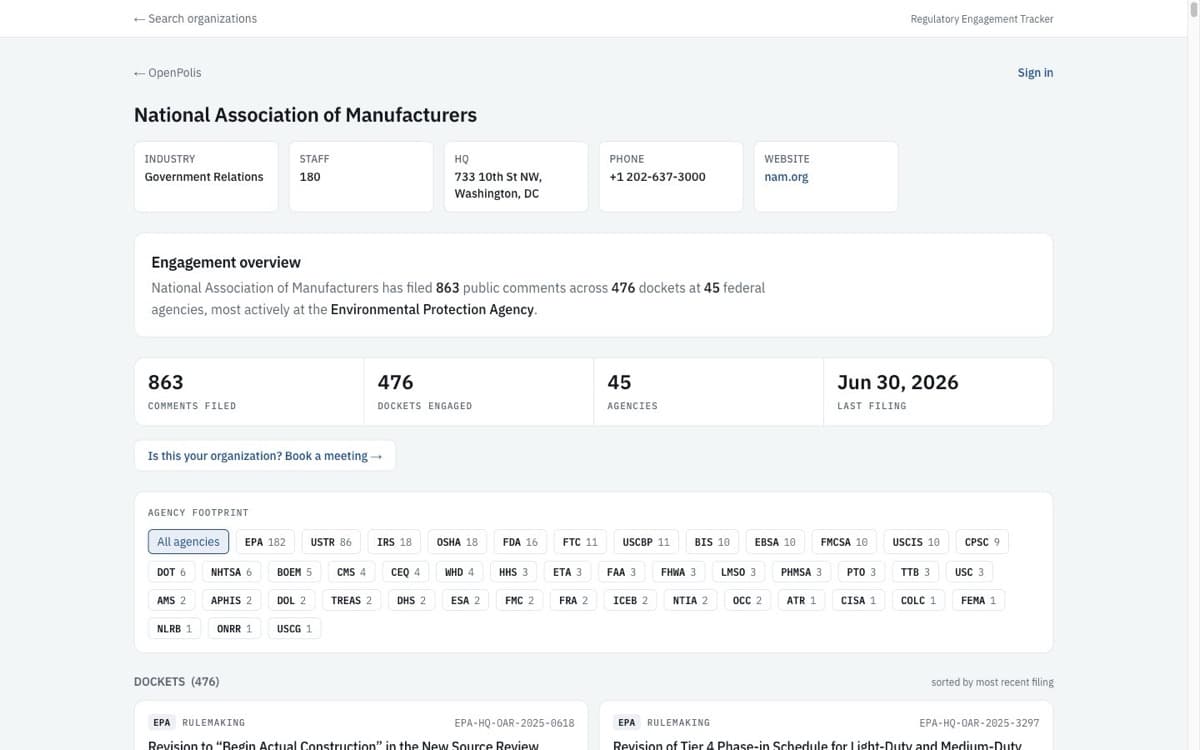Screen dimensions: 1200x750
Task: Click the CISA 1 chip
Action: 858,600
